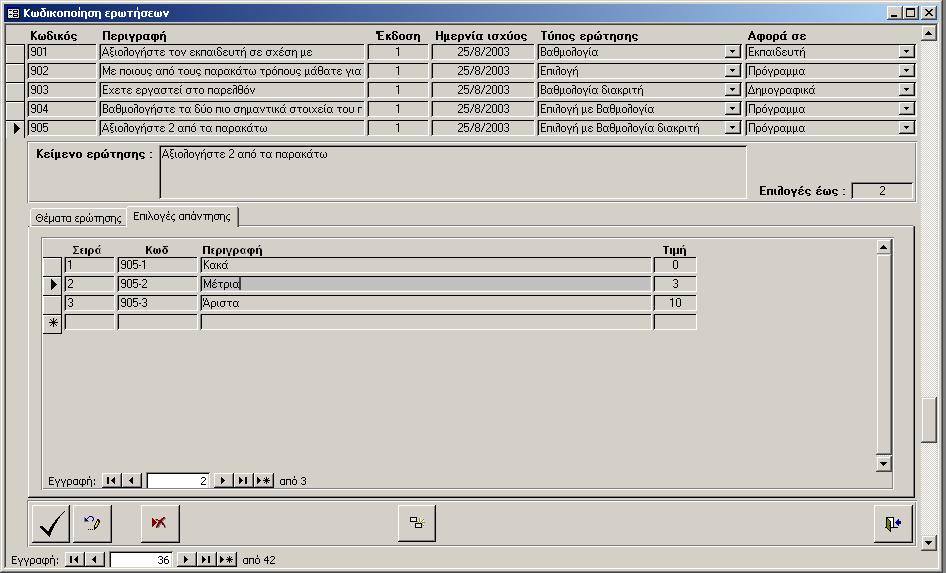Go to previous record in subform navigator

(x=132, y=481)
